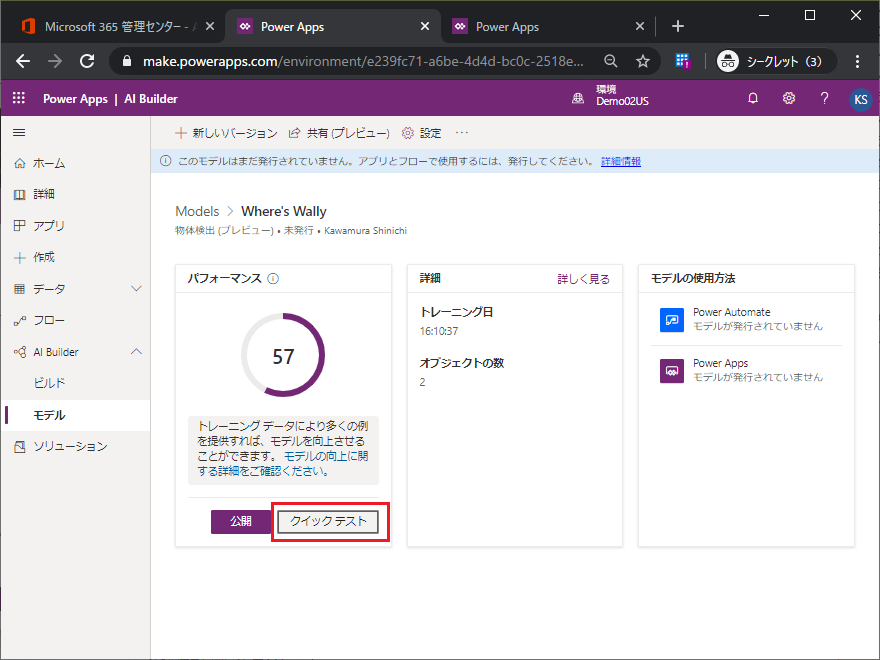Click the オブジェクトの数 label
880x660 pixels.
point(462,363)
